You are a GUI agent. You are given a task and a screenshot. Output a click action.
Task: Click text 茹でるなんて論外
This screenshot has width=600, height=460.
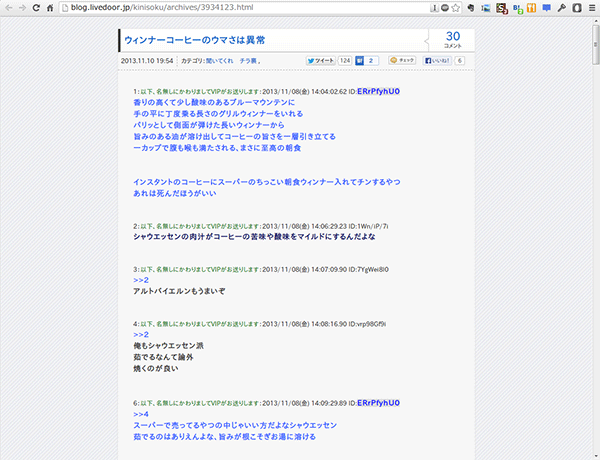point(163,357)
